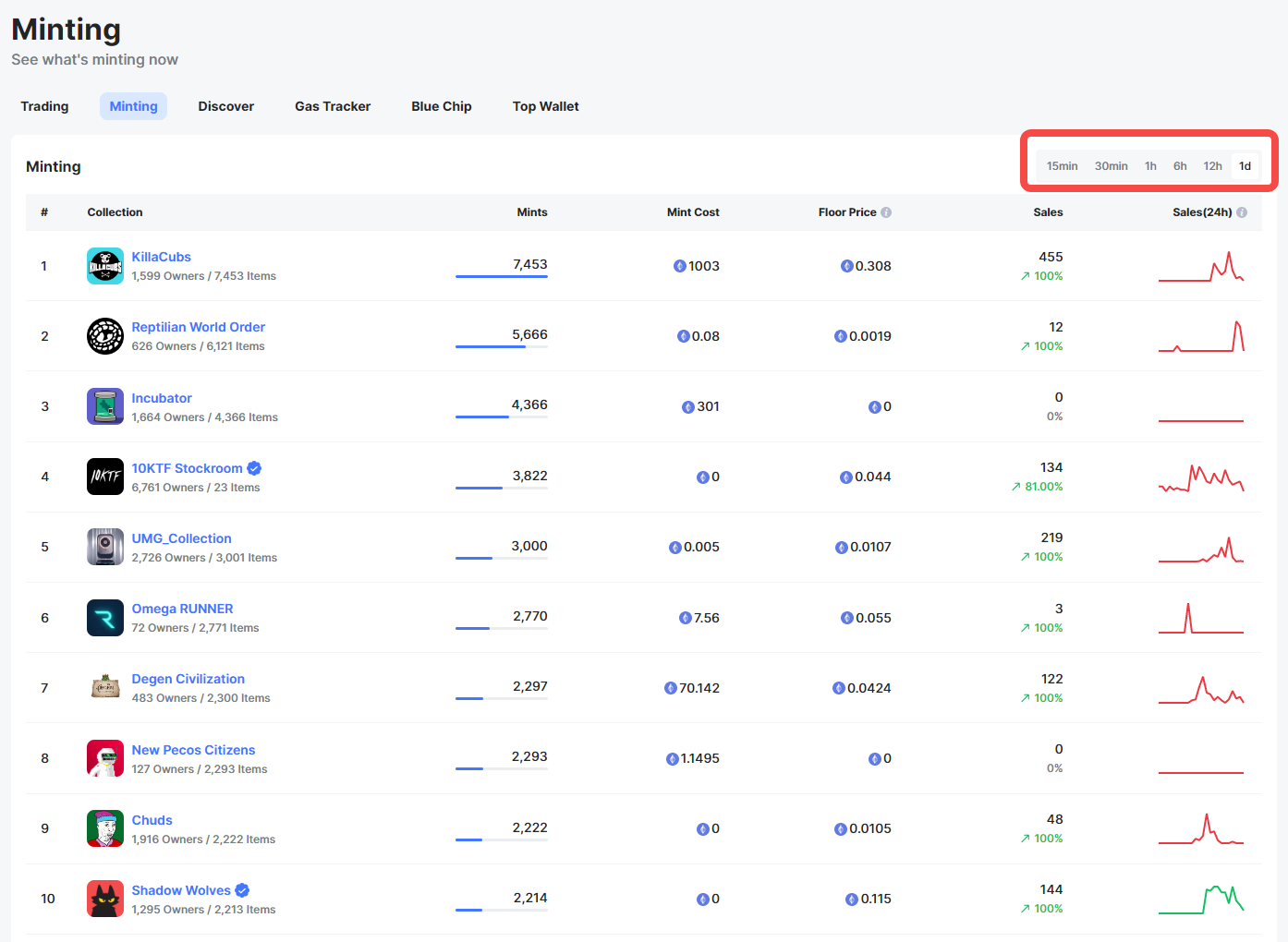The image size is (1288, 942).
Task: Open the Gas Tracker tab
Action: (x=333, y=106)
